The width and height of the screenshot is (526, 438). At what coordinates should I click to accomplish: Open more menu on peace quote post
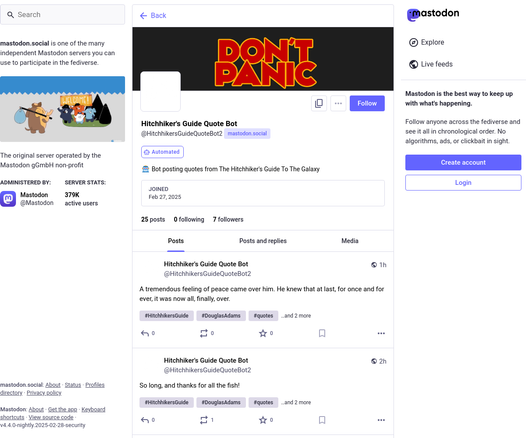381,333
